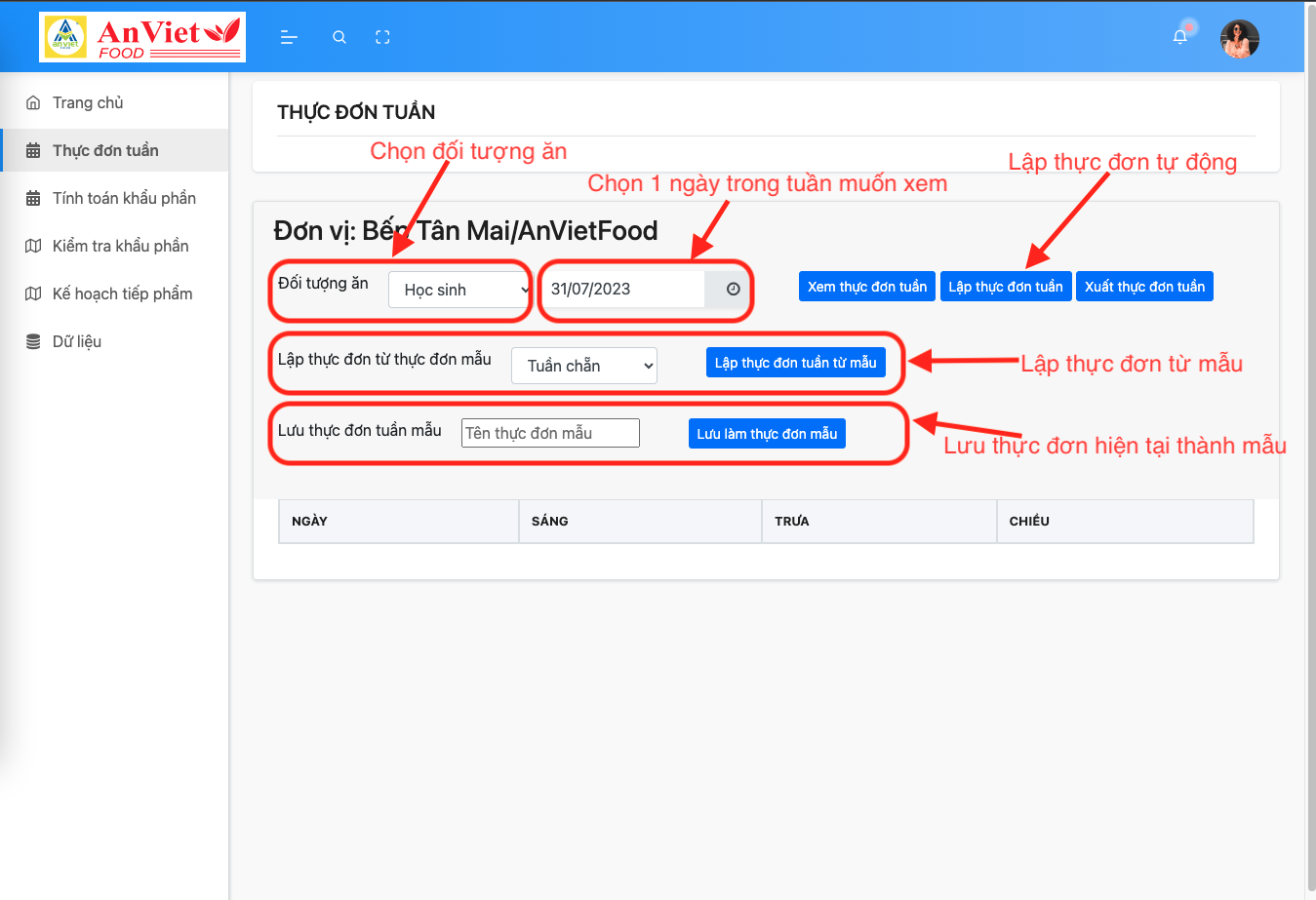Click the Xem thực đơn tuần button
Viewport: 1316px width, 900px height.
pyautogui.click(x=866, y=286)
